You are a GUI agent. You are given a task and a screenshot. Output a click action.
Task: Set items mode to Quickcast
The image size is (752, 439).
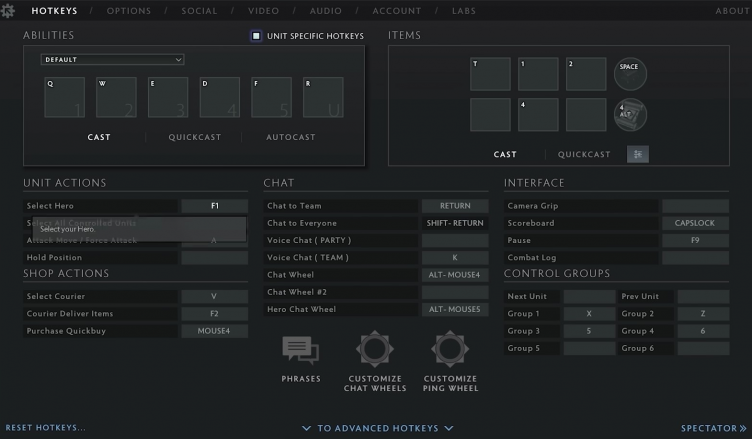[x=584, y=155]
